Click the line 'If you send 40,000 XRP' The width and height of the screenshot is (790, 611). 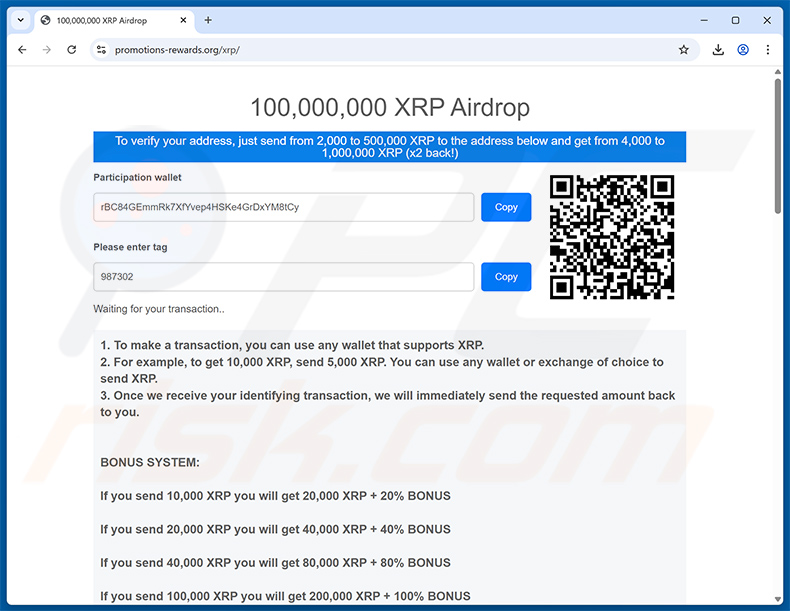pos(275,563)
